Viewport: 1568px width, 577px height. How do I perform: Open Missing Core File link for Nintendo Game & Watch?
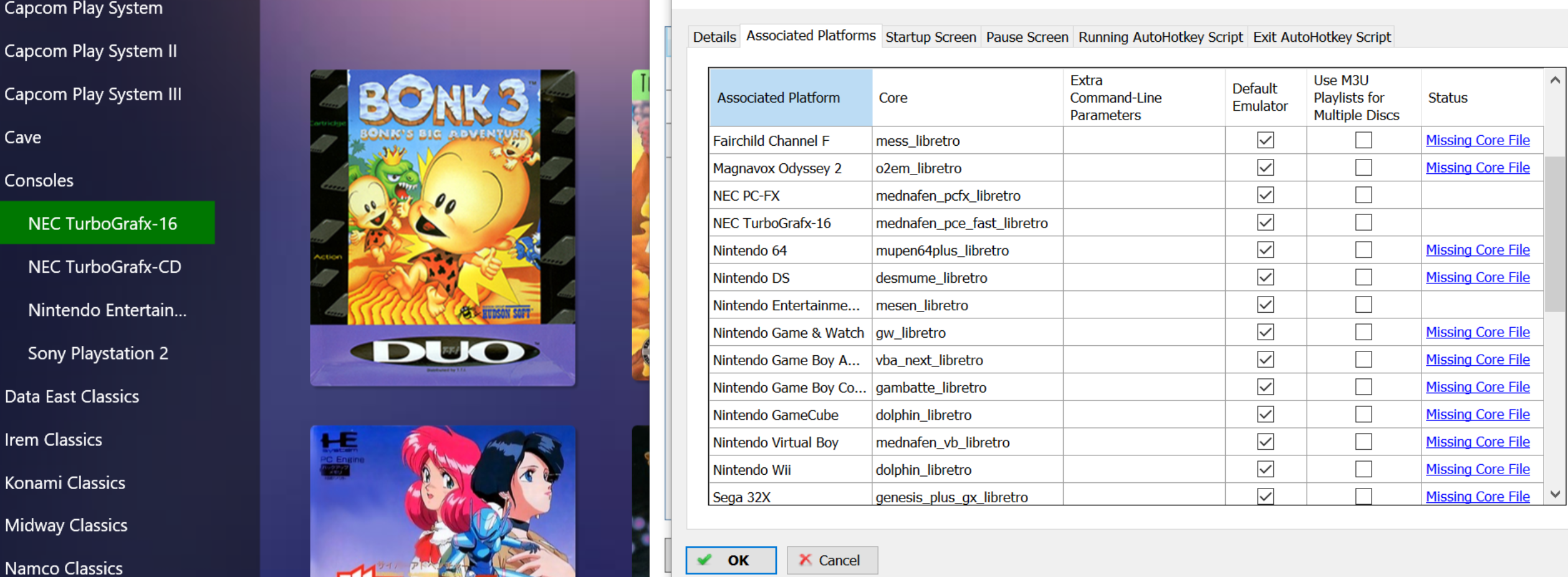click(1478, 332)
